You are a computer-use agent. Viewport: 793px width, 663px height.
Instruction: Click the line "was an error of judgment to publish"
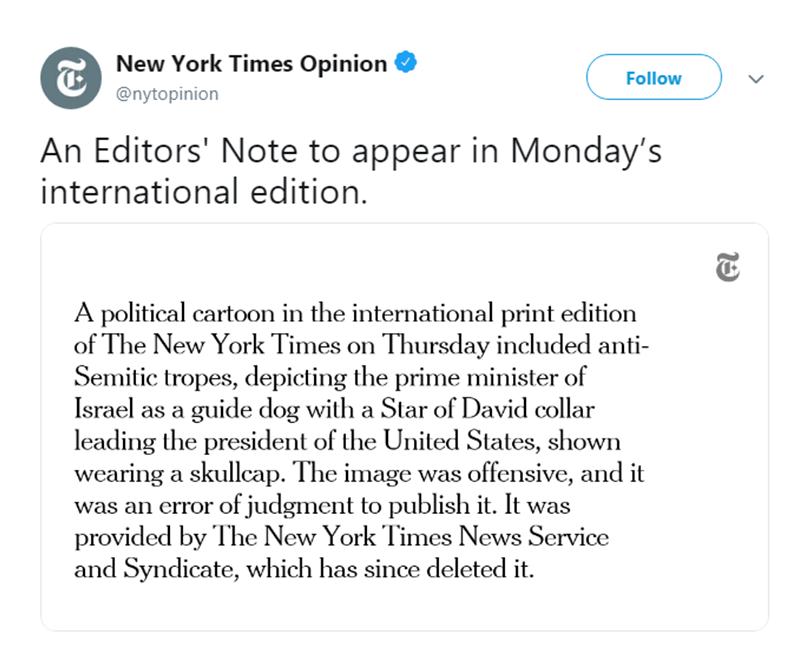click(x=323, y=506)
